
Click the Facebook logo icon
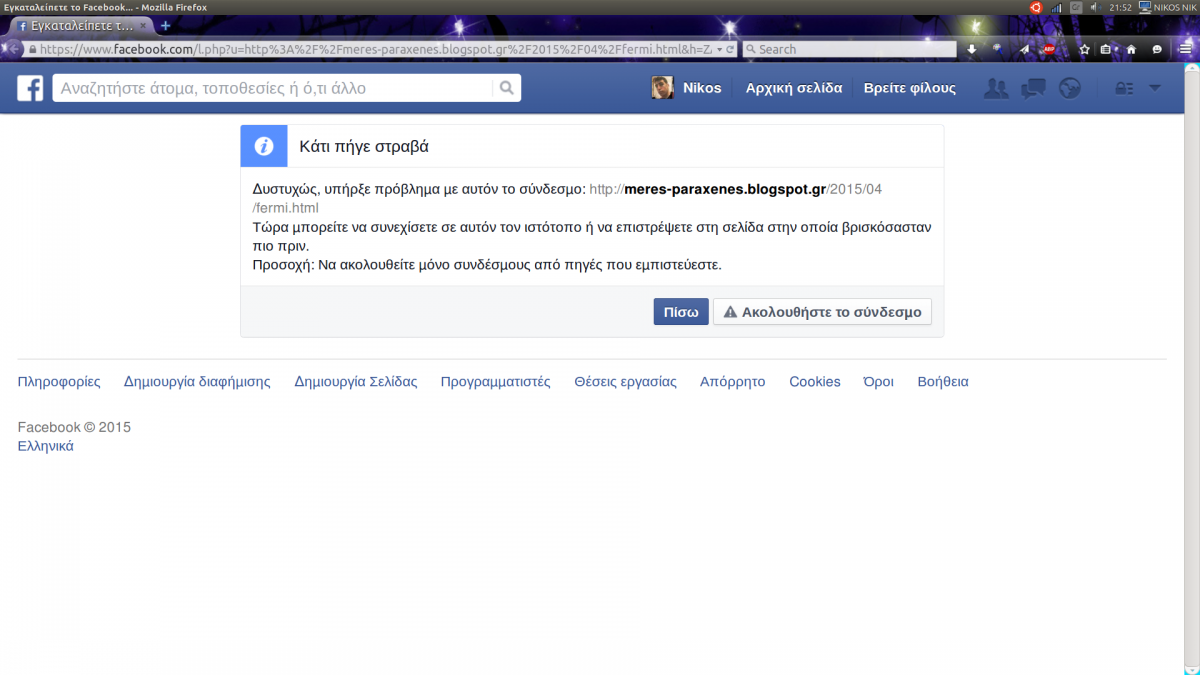(x=30, y=88)
